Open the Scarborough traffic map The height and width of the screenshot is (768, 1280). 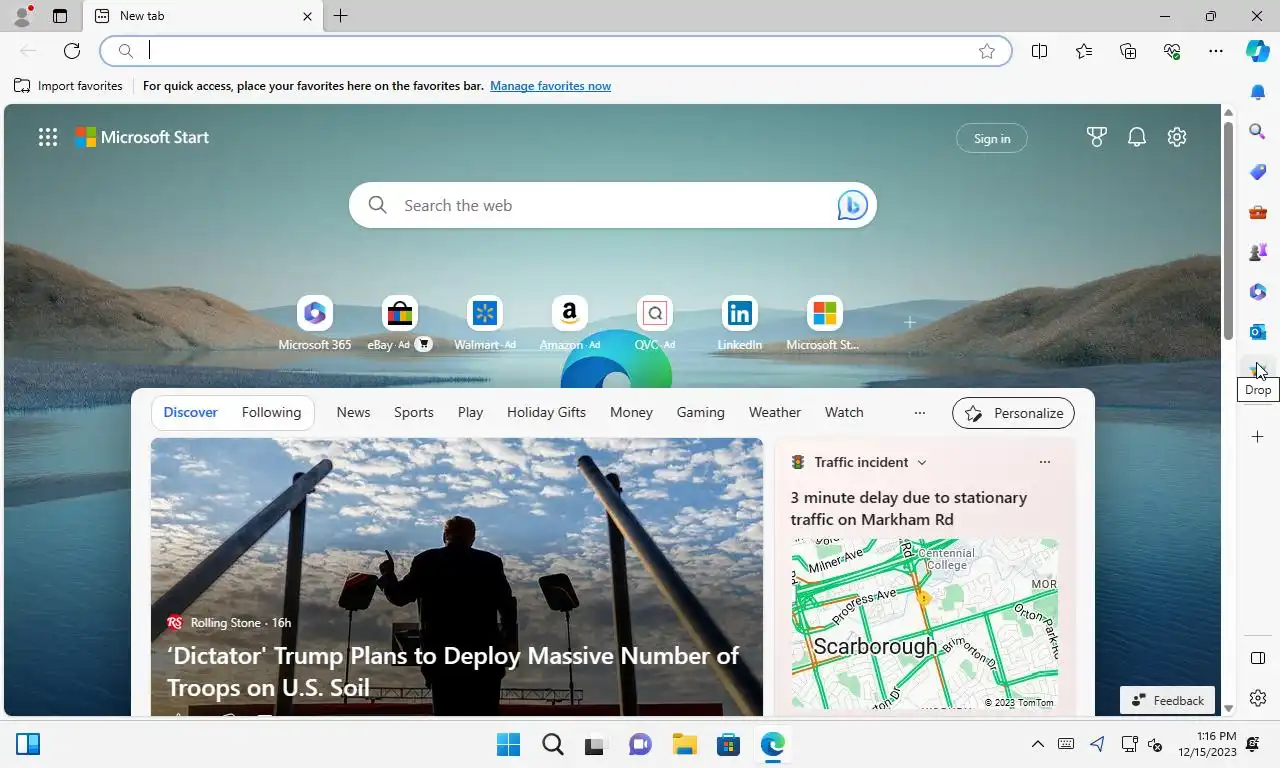[925, 624]
